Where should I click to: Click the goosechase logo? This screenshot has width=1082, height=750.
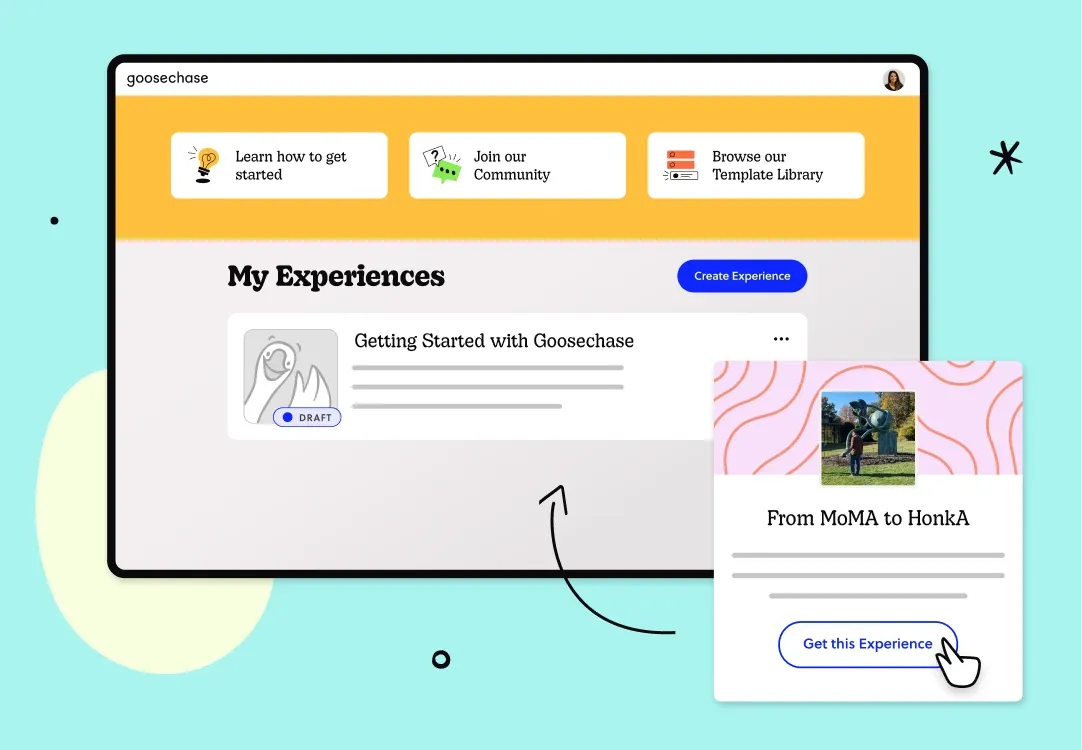pos(167,79)
